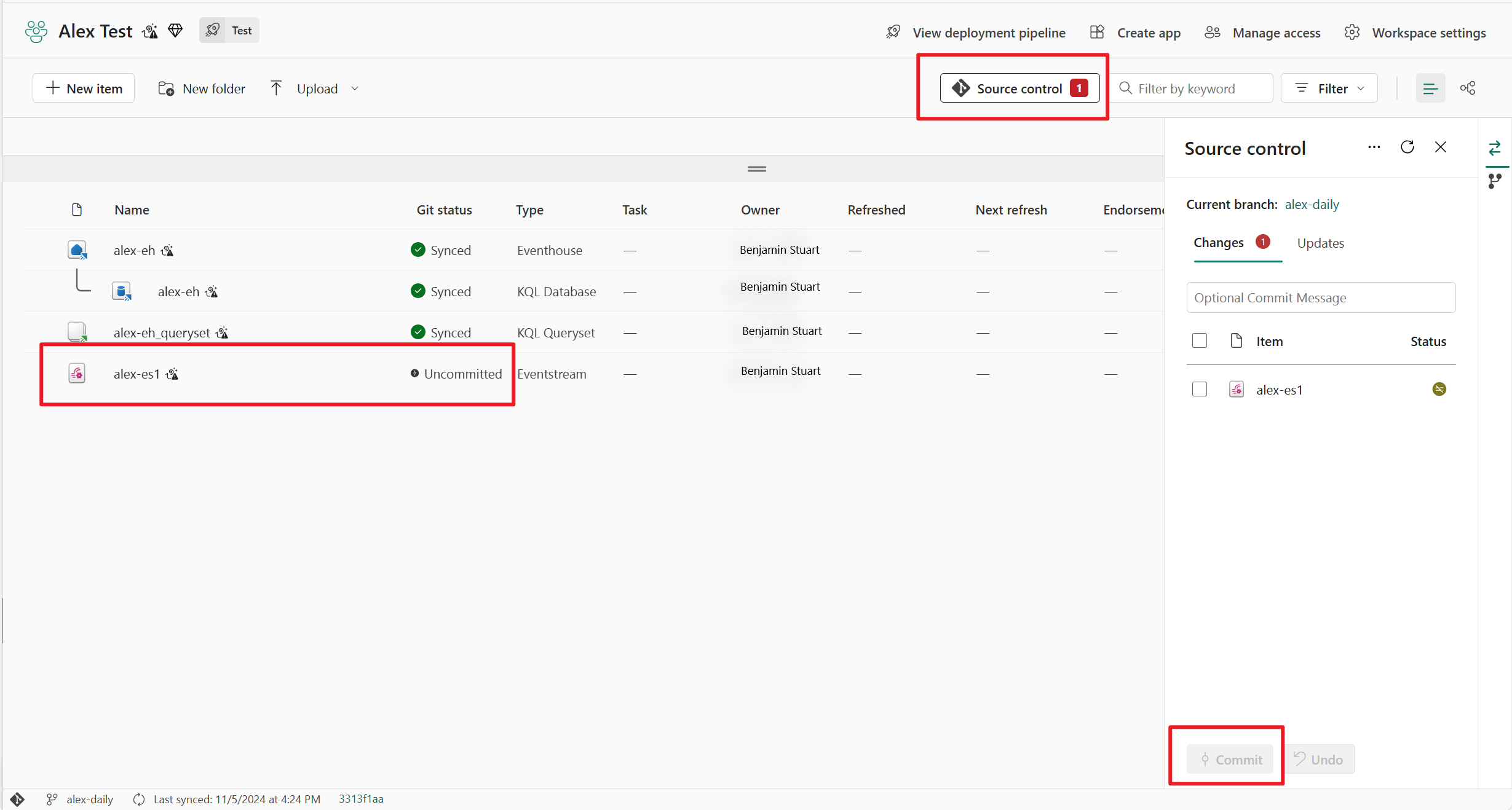1512x810 pixels.
Task: Open Source control panel more options ellipsis
Action: coord(1374,147)
